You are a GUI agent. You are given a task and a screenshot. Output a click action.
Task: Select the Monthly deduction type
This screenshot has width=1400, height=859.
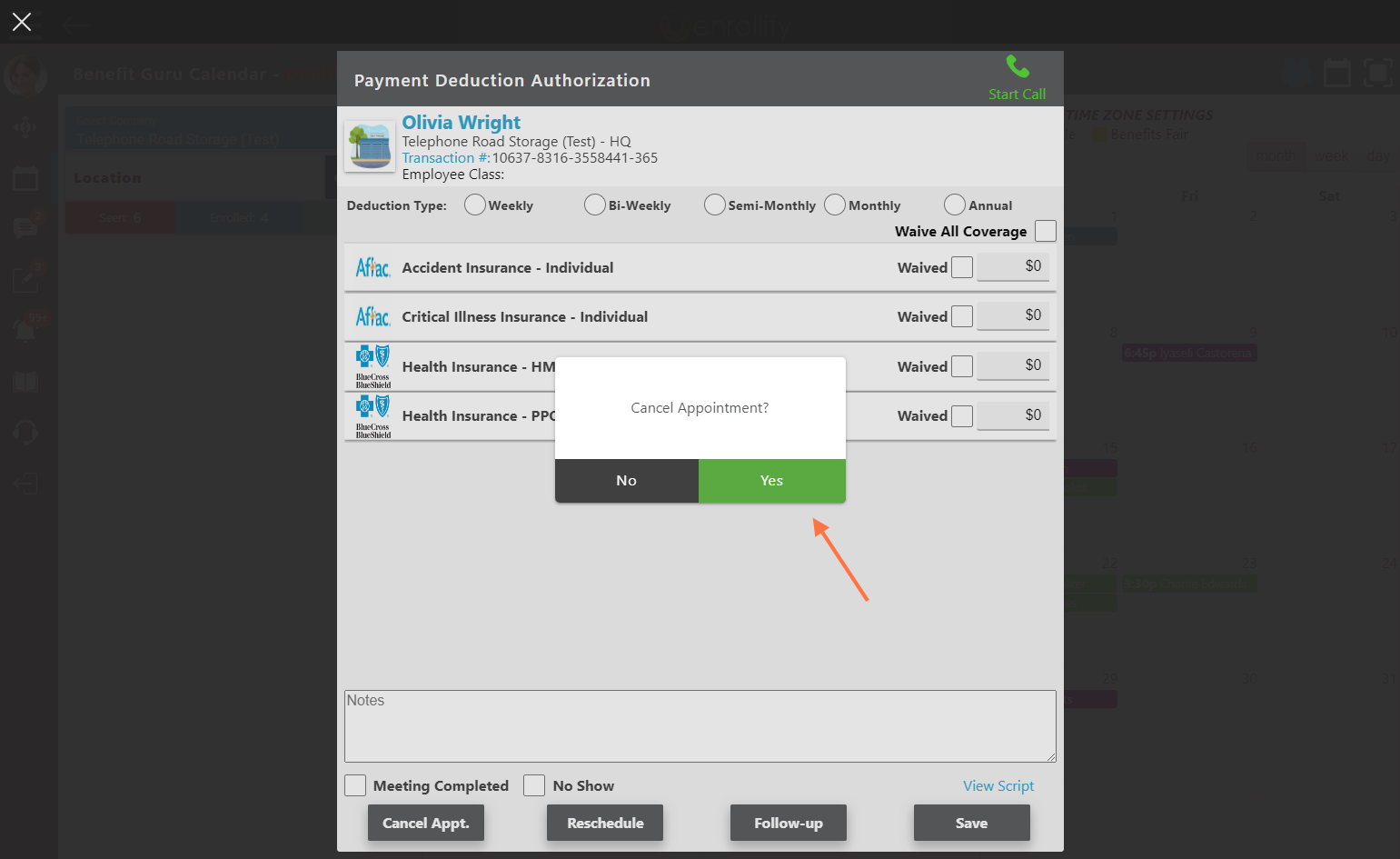834,205
